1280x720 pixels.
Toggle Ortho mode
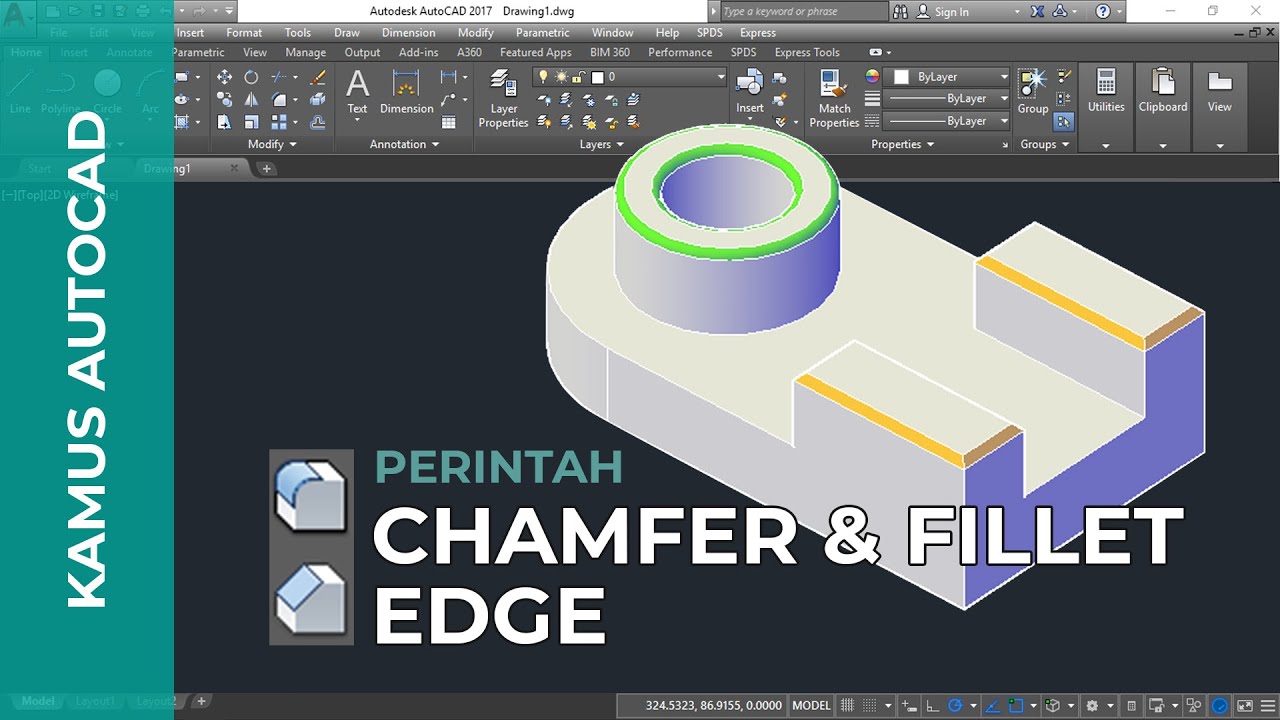click(x=932, y=705)
